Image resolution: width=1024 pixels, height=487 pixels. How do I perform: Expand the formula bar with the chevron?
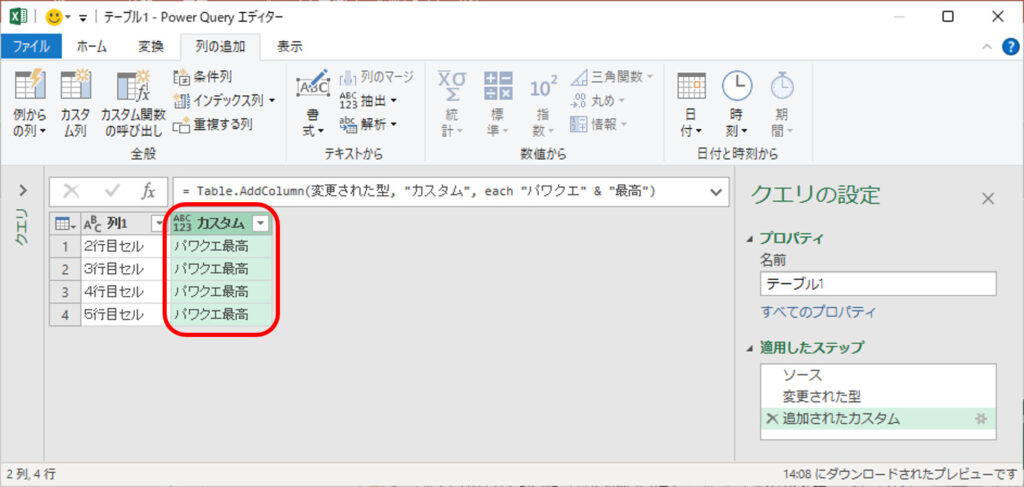tap(716, 191)
